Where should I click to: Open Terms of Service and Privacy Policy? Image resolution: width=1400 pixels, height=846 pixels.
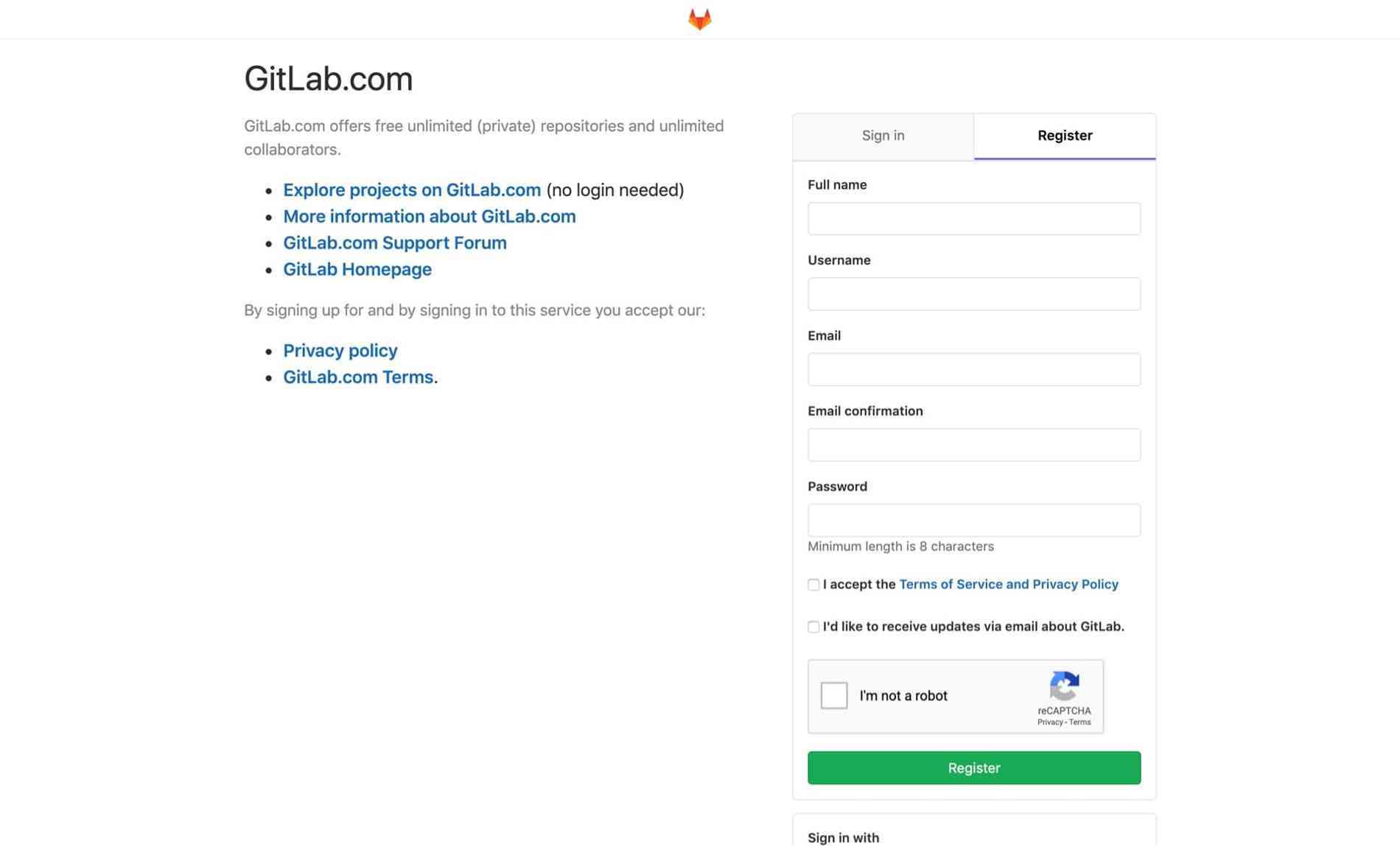tap(1009, 584)
